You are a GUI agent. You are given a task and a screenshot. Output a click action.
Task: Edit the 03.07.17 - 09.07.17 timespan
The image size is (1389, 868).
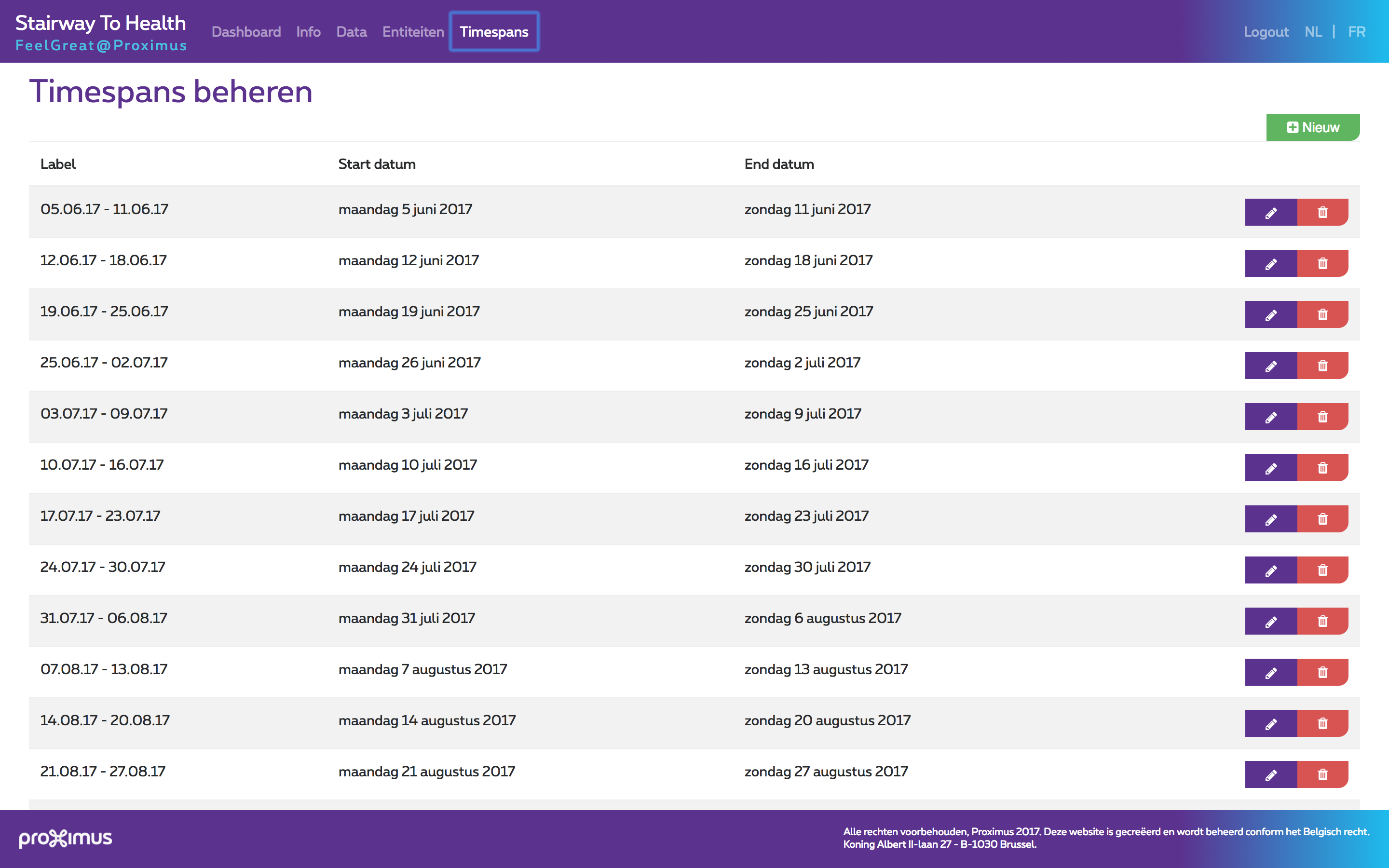(1271, 417)
